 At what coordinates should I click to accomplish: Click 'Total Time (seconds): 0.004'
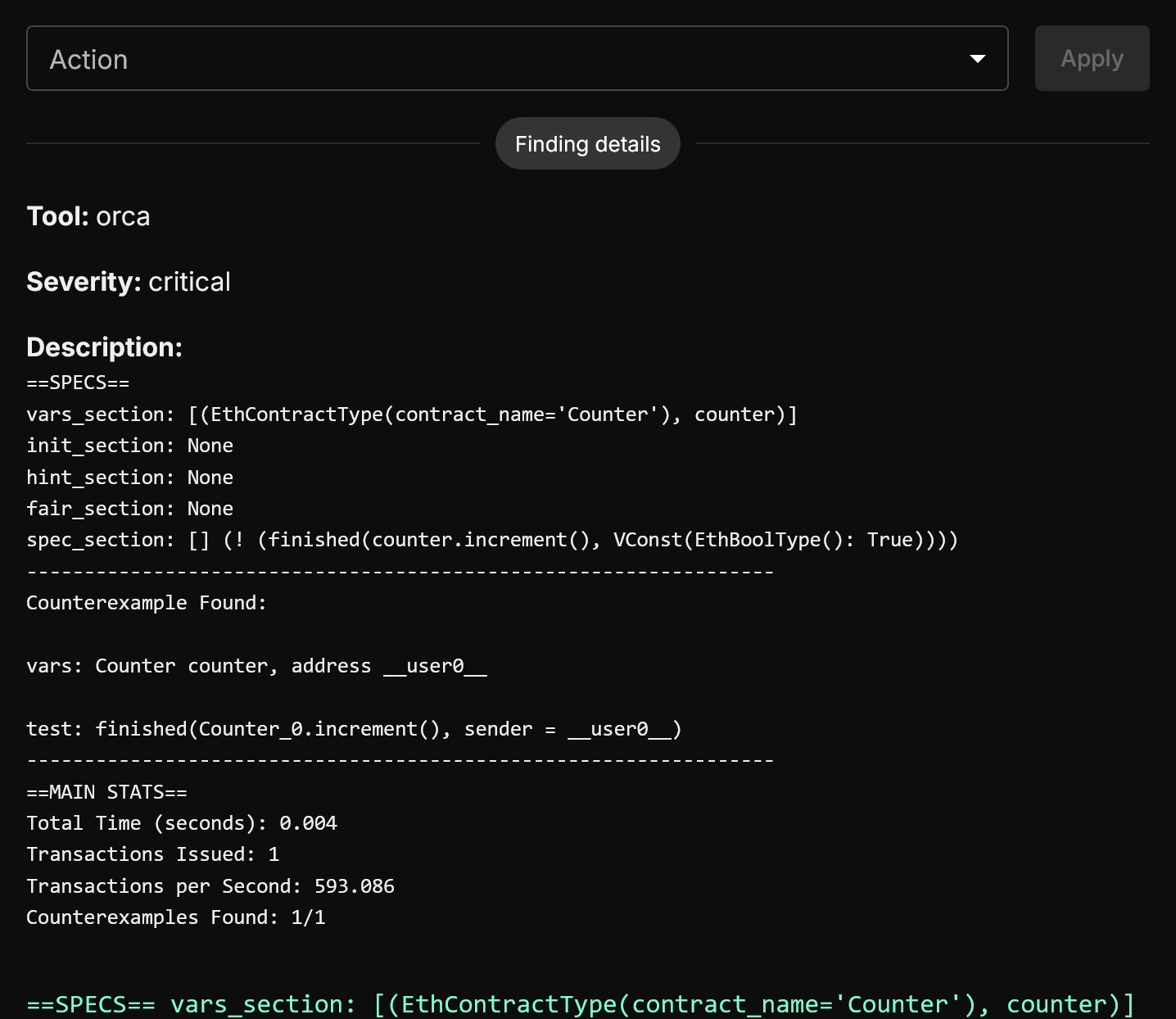pyautogui.click(x=182, y=823)
